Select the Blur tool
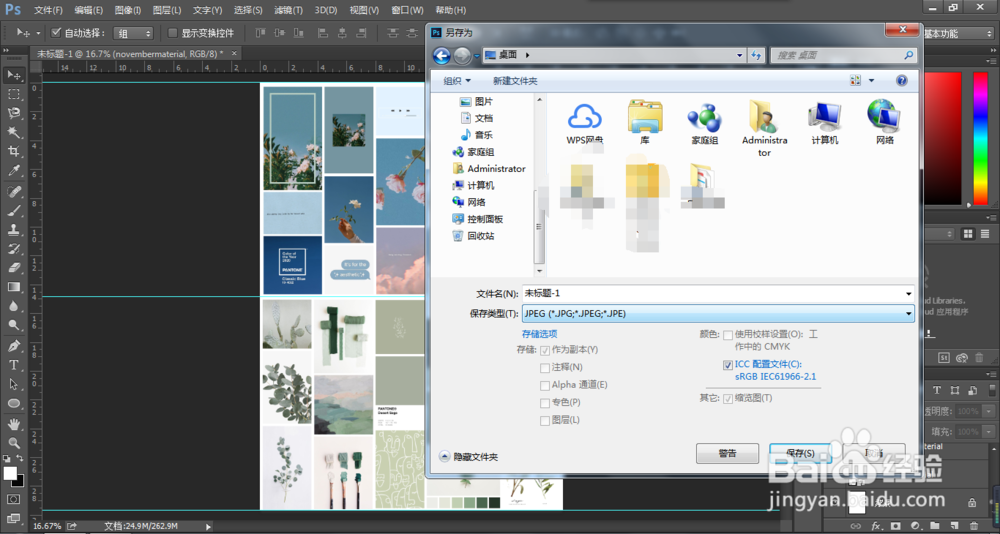Viewport: 1000px width, 534px height. 13,306
